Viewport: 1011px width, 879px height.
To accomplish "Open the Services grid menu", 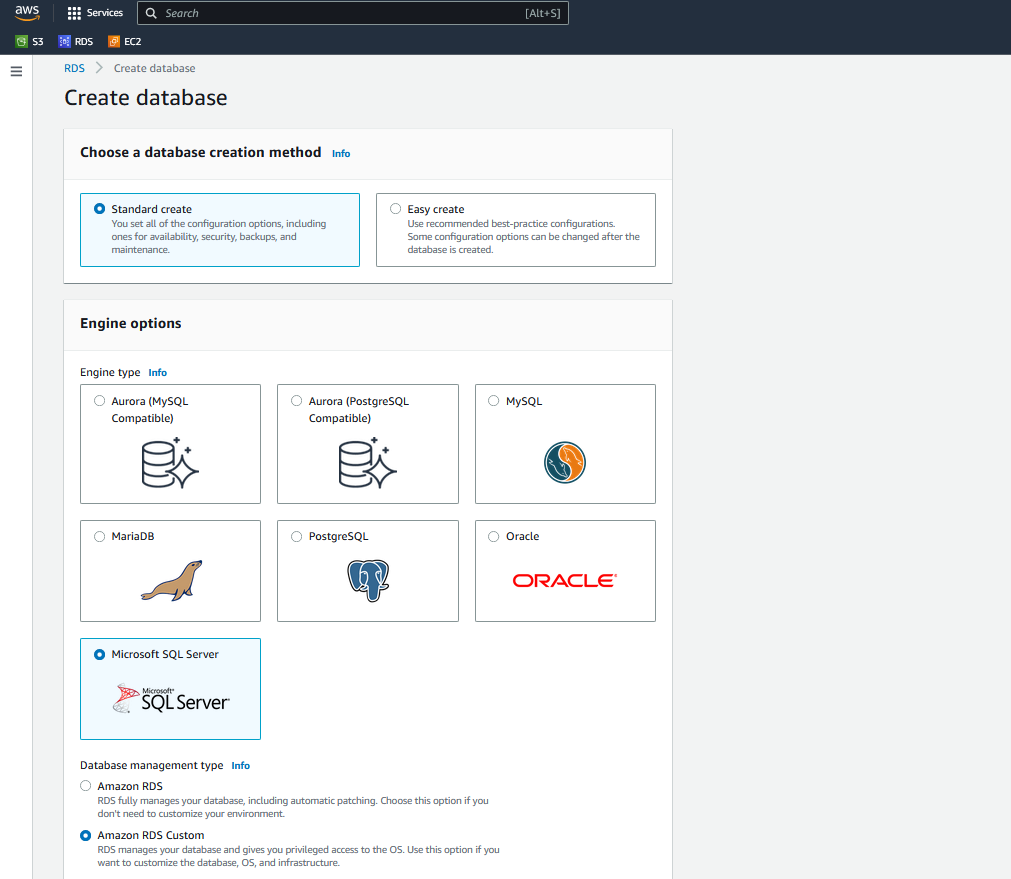I will (74, 13).
